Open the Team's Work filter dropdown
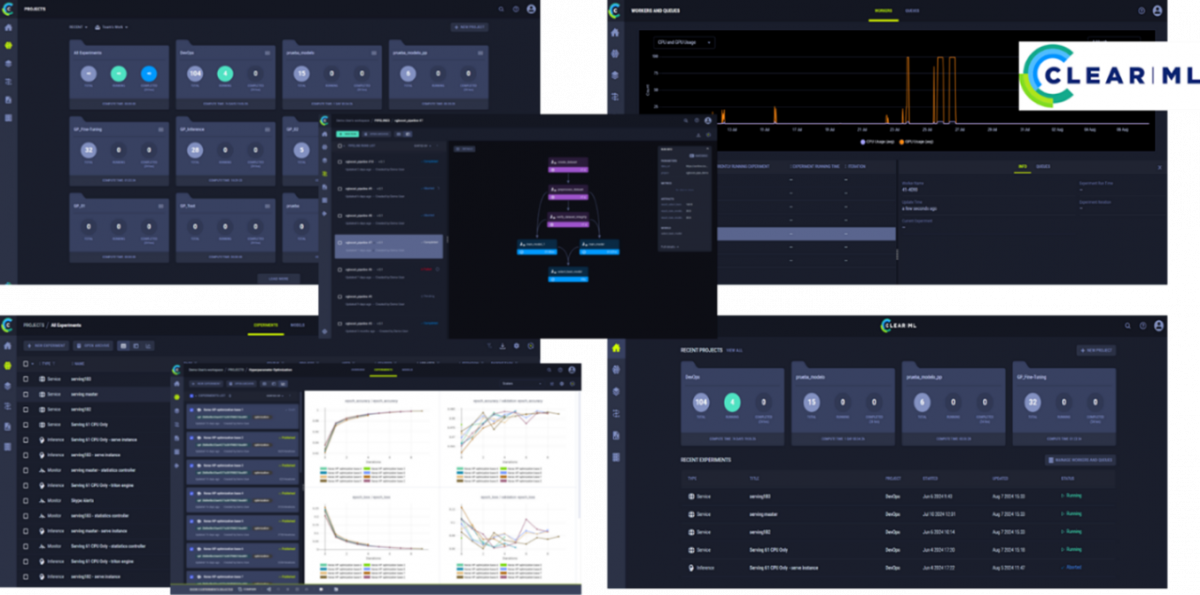 111,27
